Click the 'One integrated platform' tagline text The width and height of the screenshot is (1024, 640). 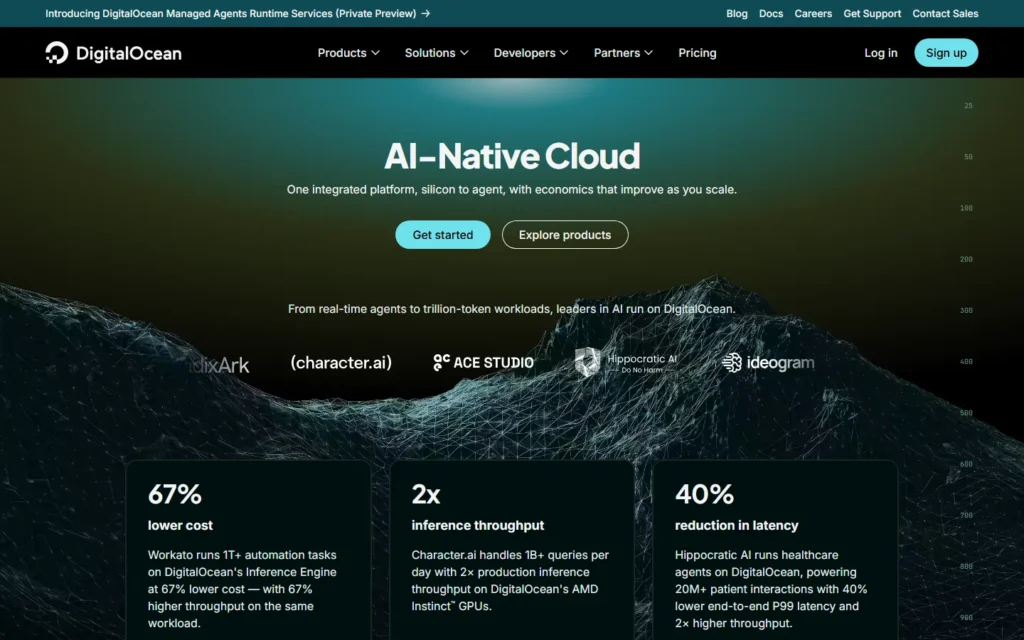512,189
